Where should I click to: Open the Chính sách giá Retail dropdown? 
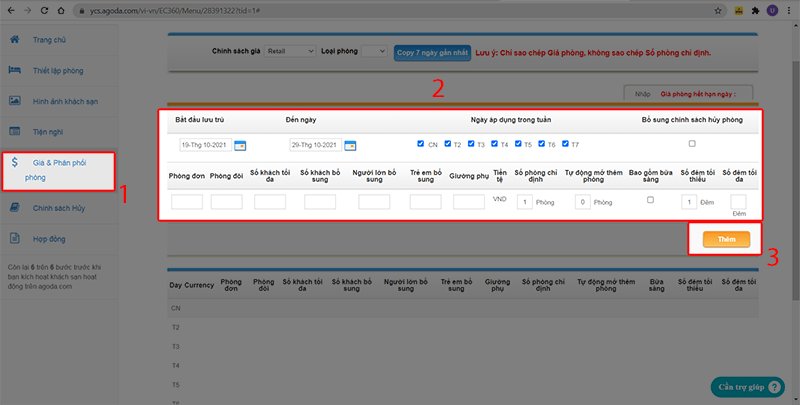coord(291,51)
